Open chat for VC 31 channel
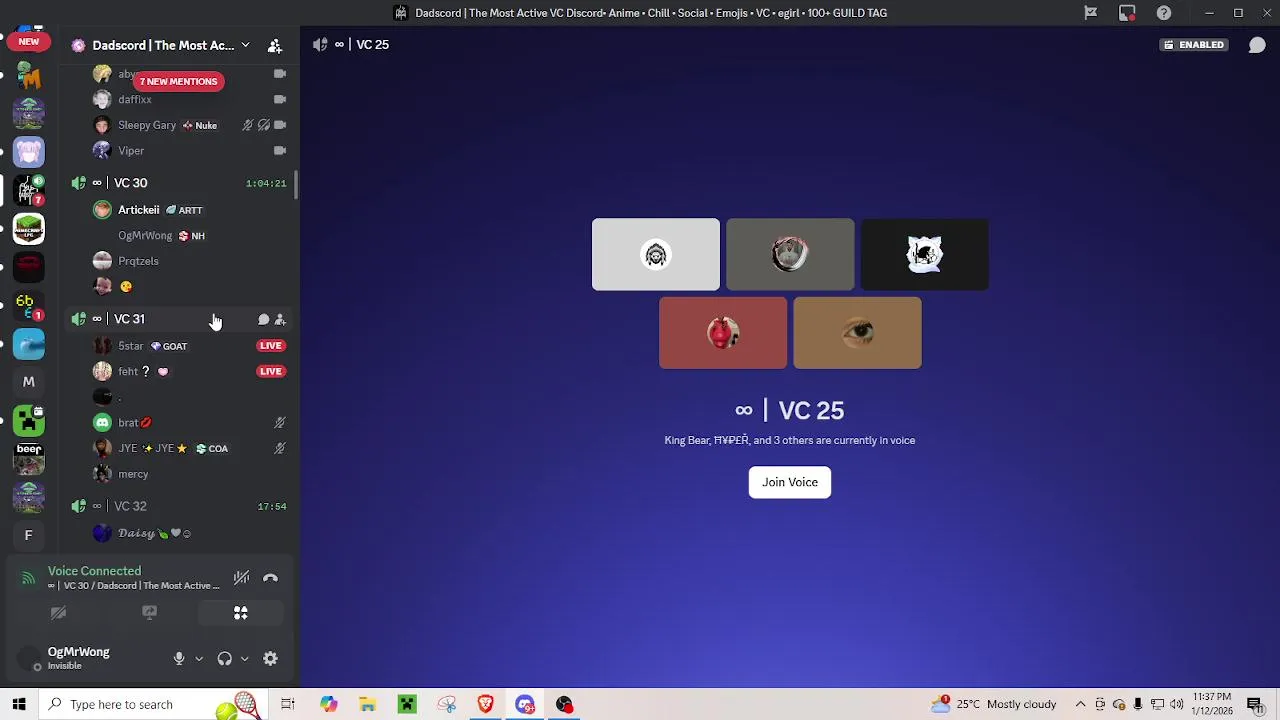 point(263,319)
